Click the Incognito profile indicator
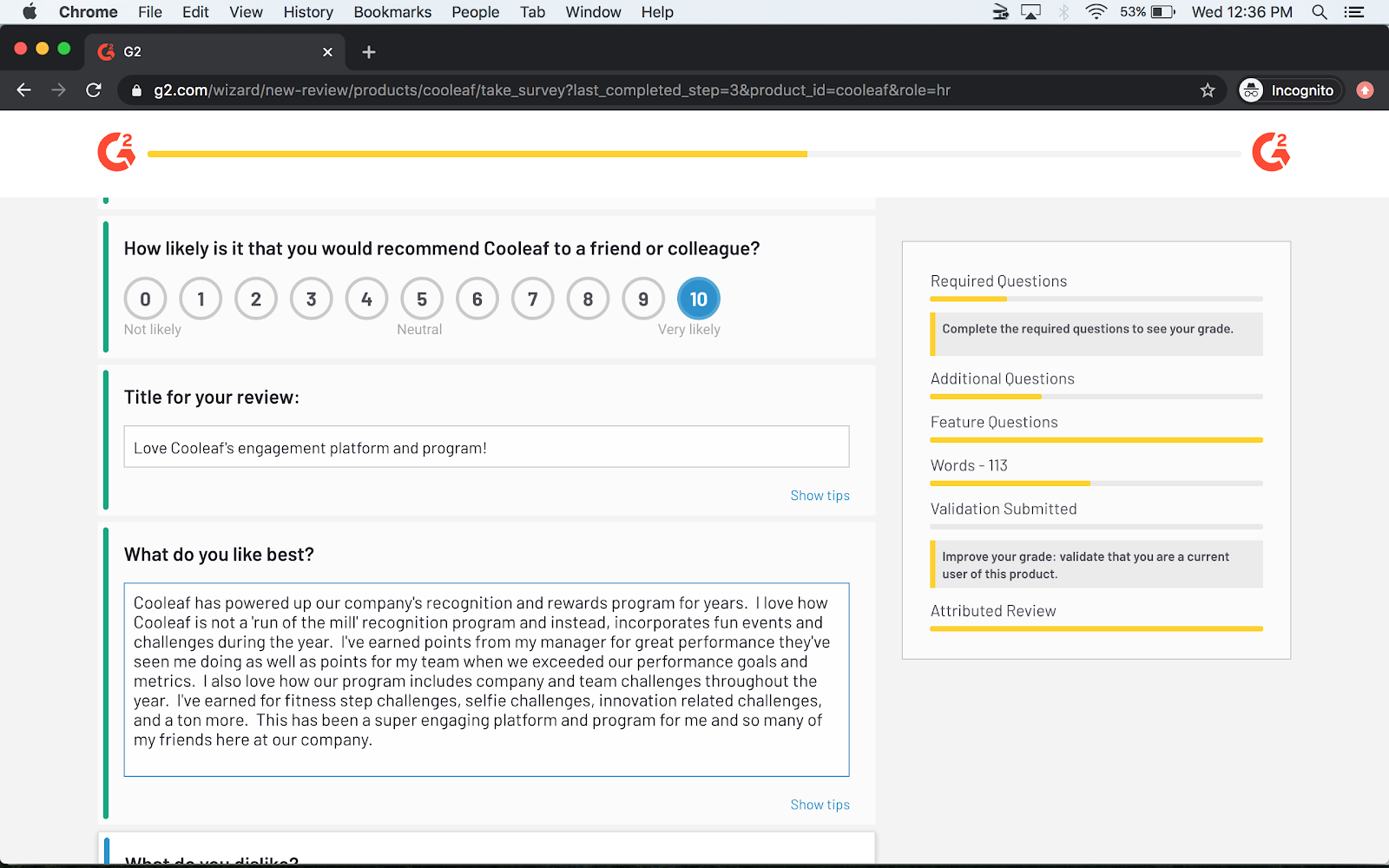The height and width of the screenshot is (868, 1389). (1290, 90)
